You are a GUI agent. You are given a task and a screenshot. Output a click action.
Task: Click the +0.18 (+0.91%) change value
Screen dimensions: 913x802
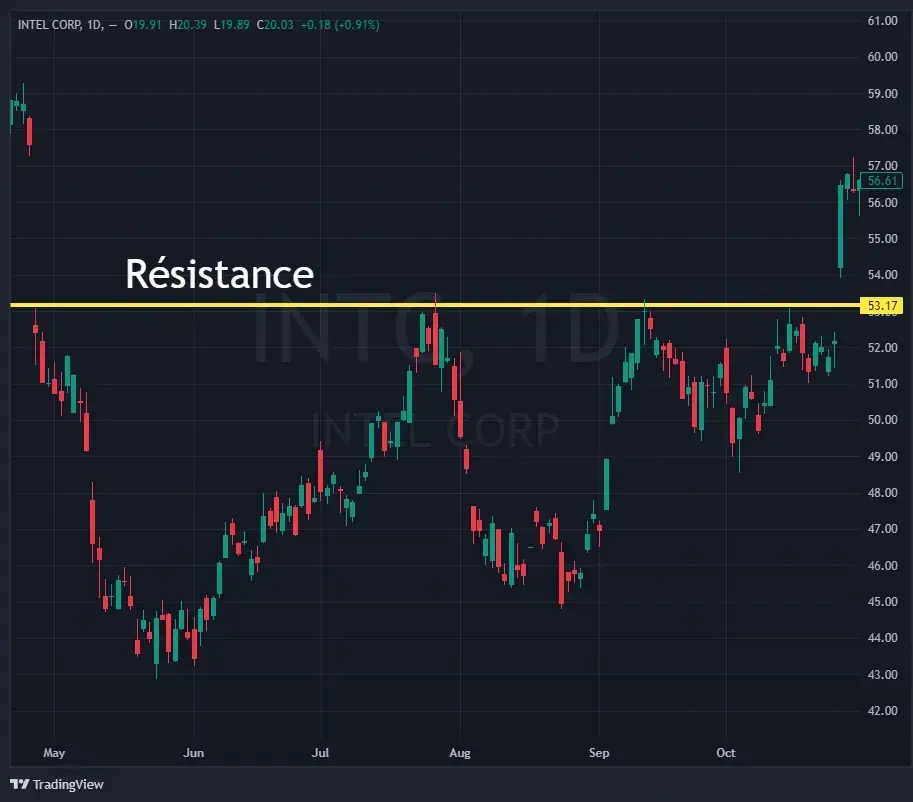(340, 25)
